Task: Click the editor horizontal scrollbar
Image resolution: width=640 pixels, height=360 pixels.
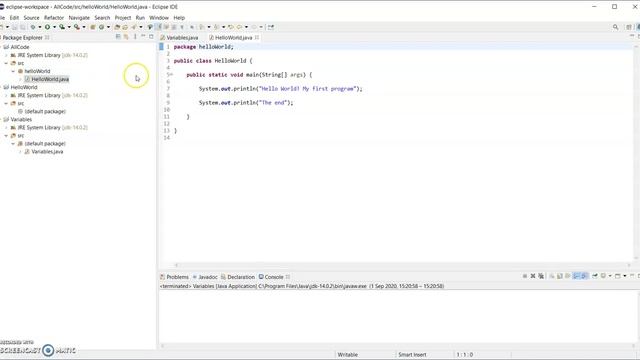Action: (402, 264)
